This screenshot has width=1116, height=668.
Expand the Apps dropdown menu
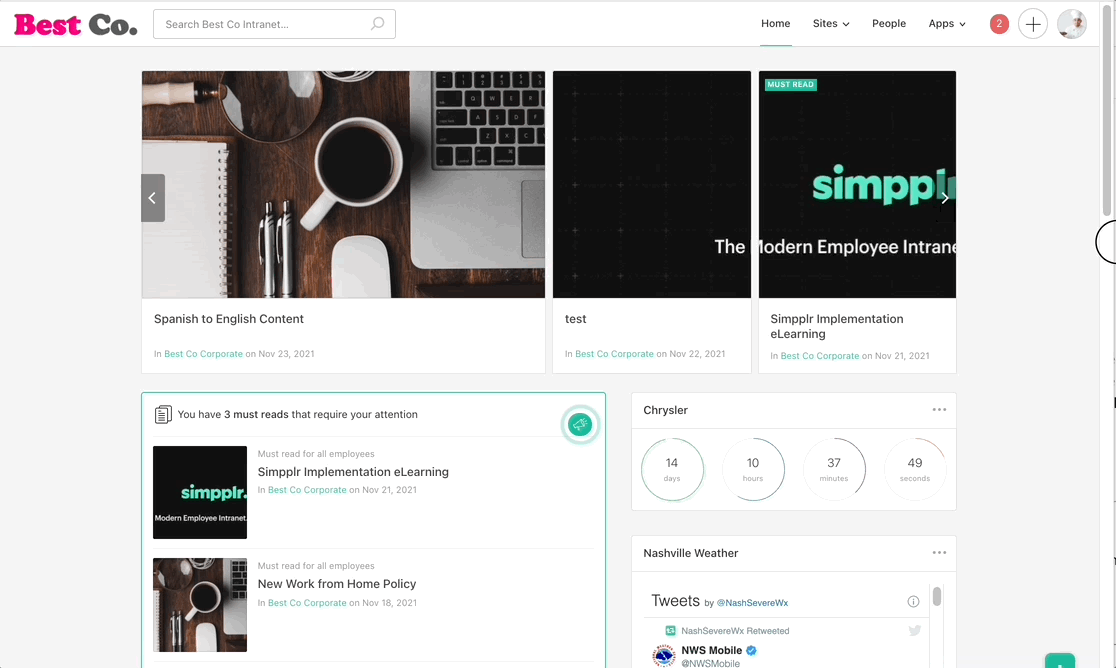pyautogui.click(x=947, y=23)
